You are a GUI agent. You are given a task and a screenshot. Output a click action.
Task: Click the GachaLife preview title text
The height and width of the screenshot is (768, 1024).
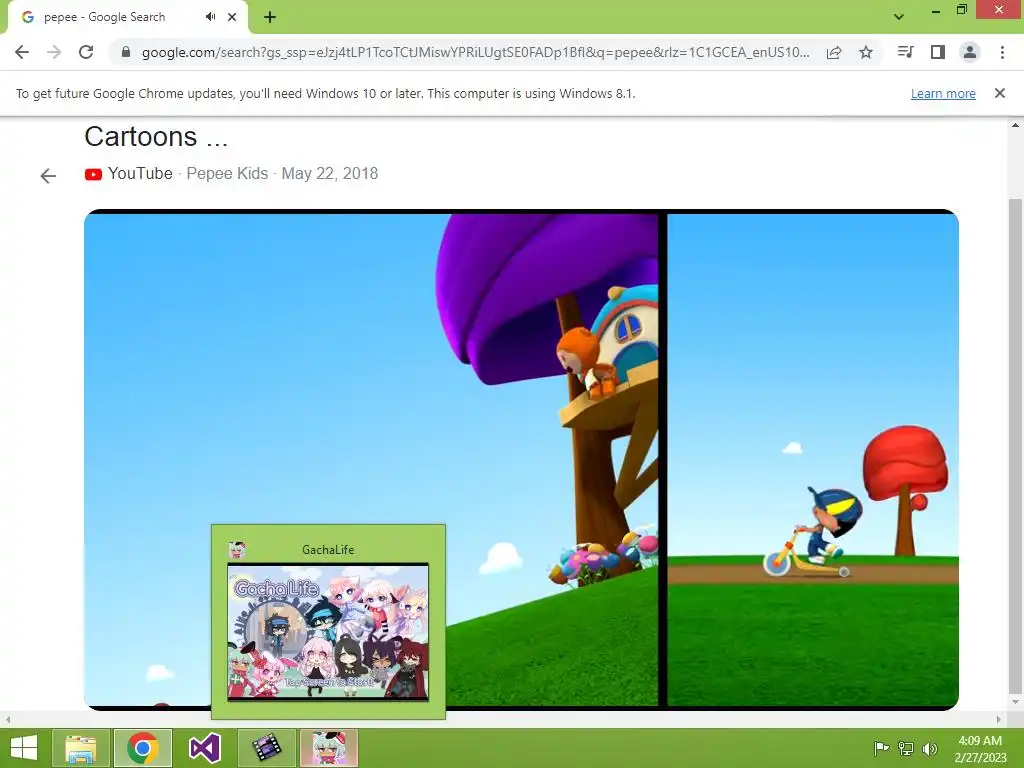click(328, 550)
